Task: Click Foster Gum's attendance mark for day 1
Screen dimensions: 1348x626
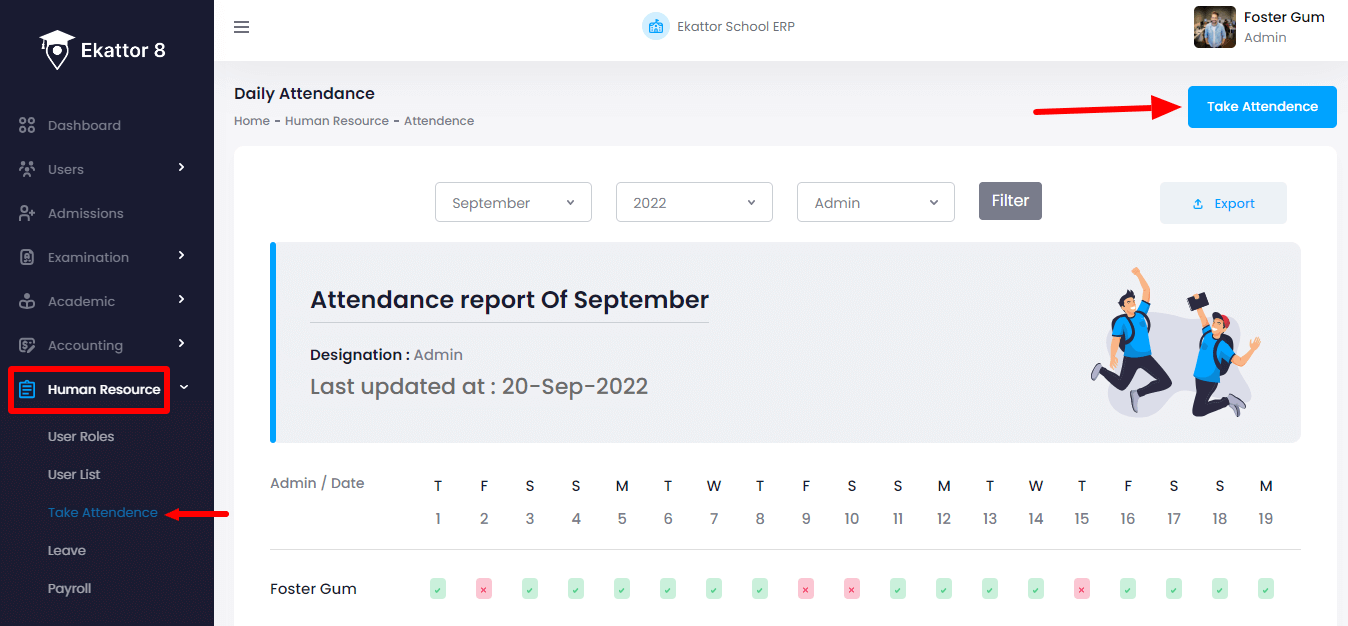Action: [x=438, y=589]
